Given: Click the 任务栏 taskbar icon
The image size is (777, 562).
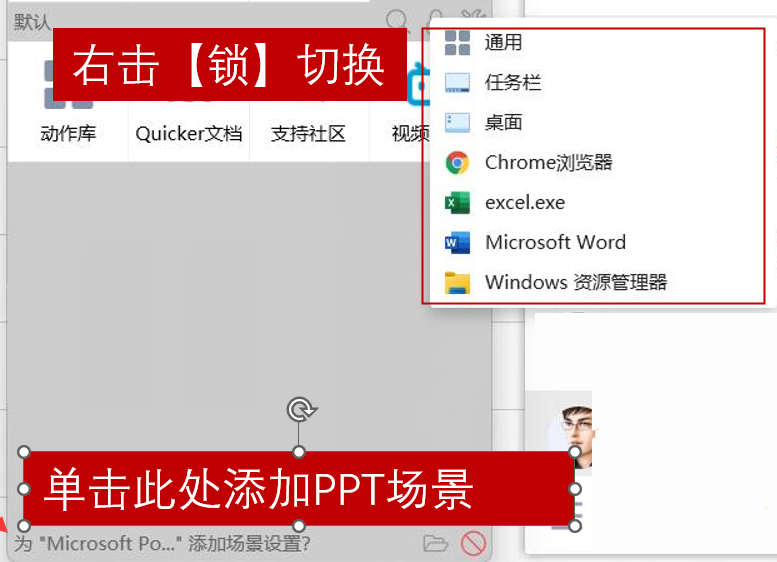Looking at the screenshot, I should 457,82.
